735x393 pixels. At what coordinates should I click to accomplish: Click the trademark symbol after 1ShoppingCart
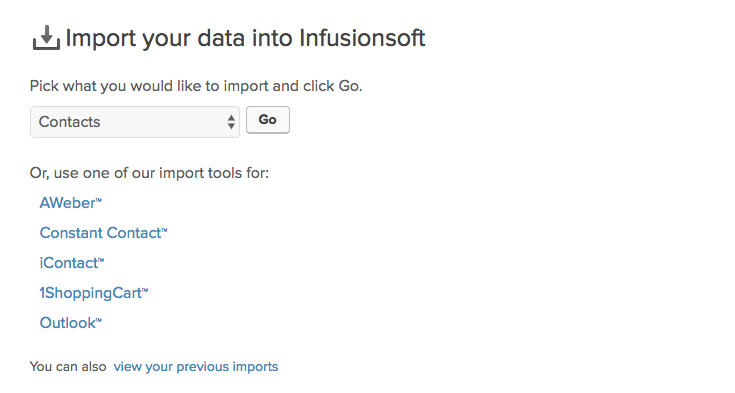click(x=145, y=290)
